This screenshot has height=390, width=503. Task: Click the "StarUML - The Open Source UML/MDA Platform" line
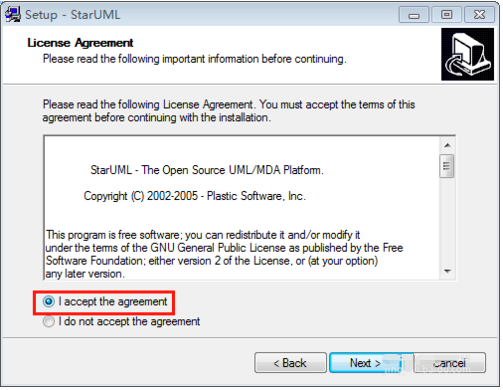207,170
